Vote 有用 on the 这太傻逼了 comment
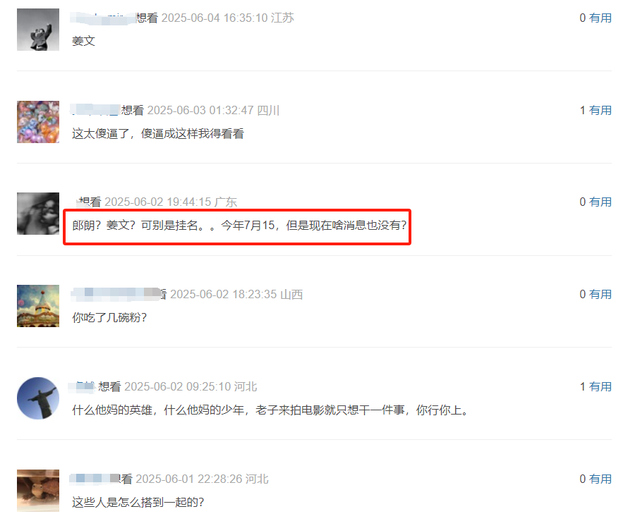Screen dimensions: 640x521 (600, 110)
